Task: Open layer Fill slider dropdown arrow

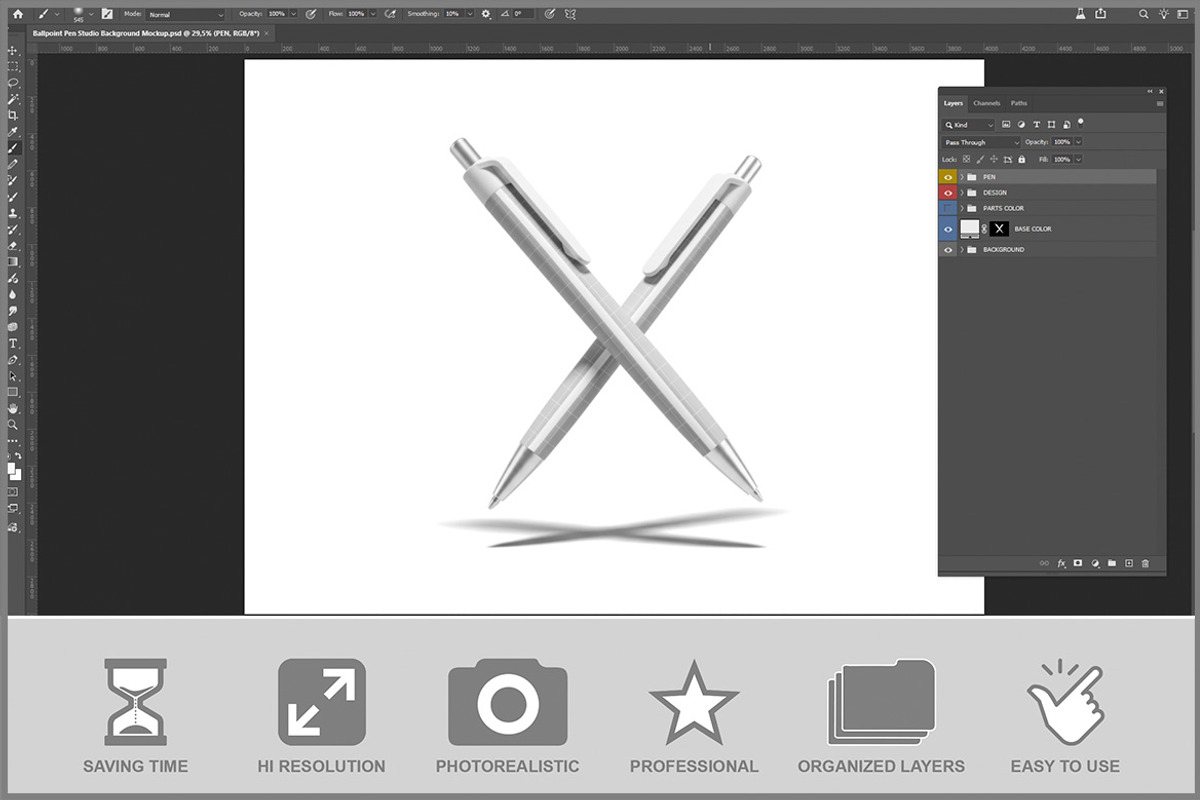Action: coord(1078,160)
